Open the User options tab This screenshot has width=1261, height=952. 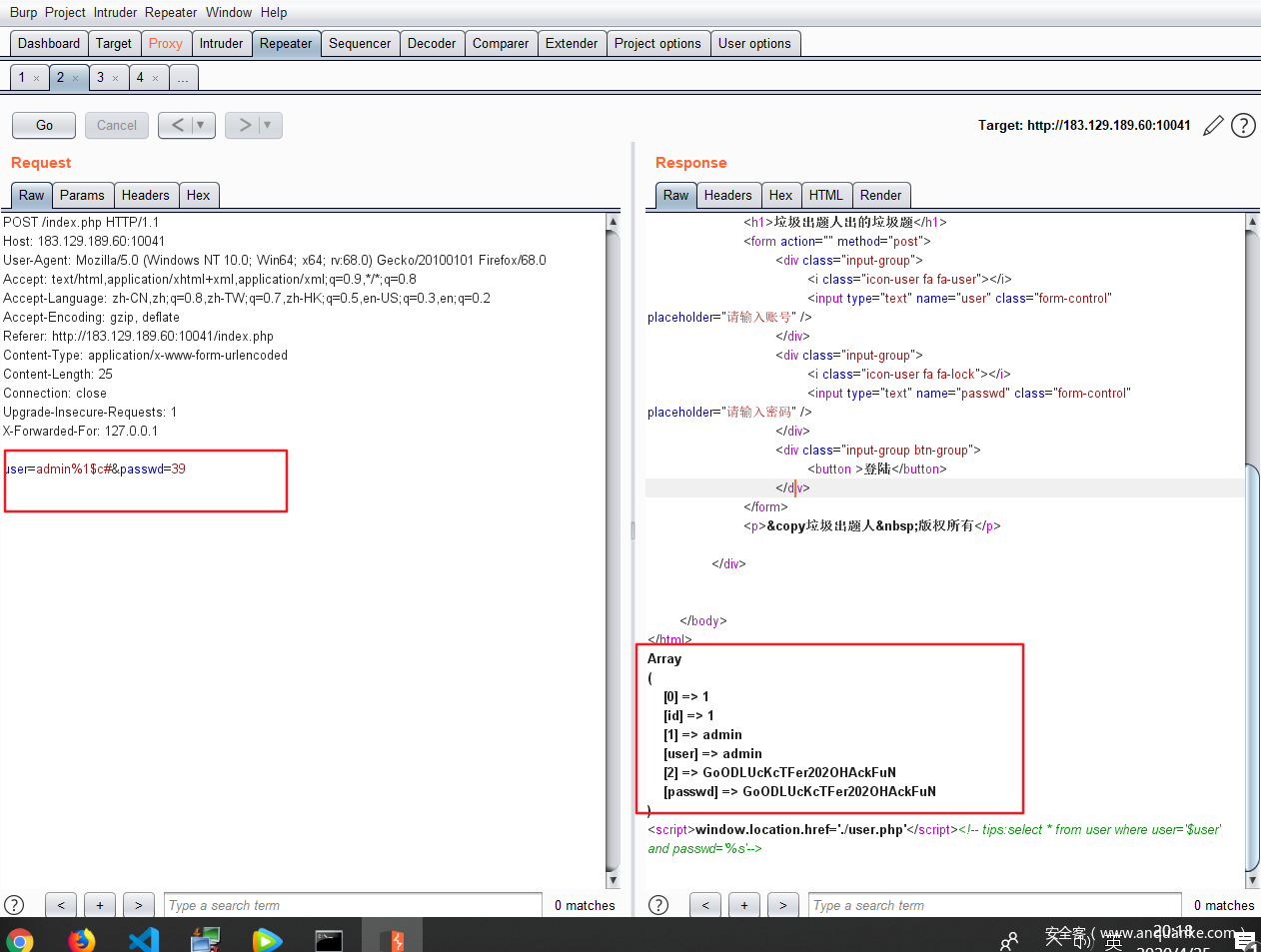tap(754, 43)
